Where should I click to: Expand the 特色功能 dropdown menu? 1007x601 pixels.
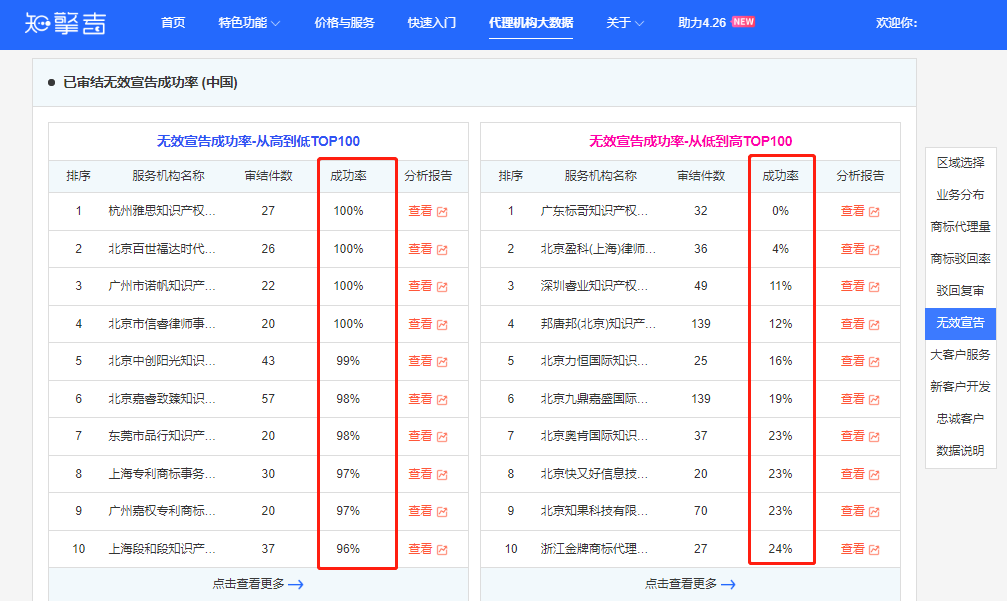pos(249,22)
